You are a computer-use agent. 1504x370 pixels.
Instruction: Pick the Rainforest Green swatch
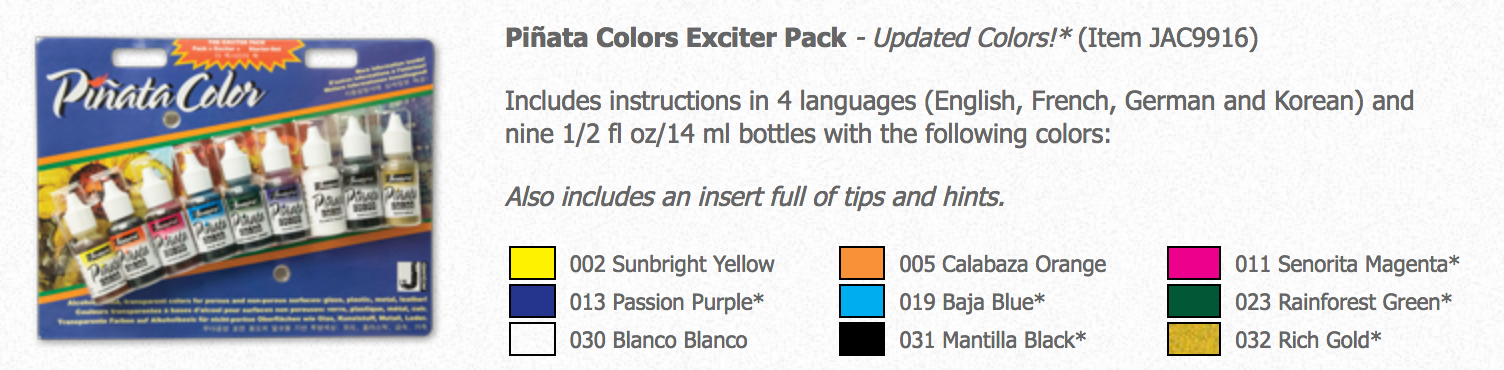(x=1194, y=302)
